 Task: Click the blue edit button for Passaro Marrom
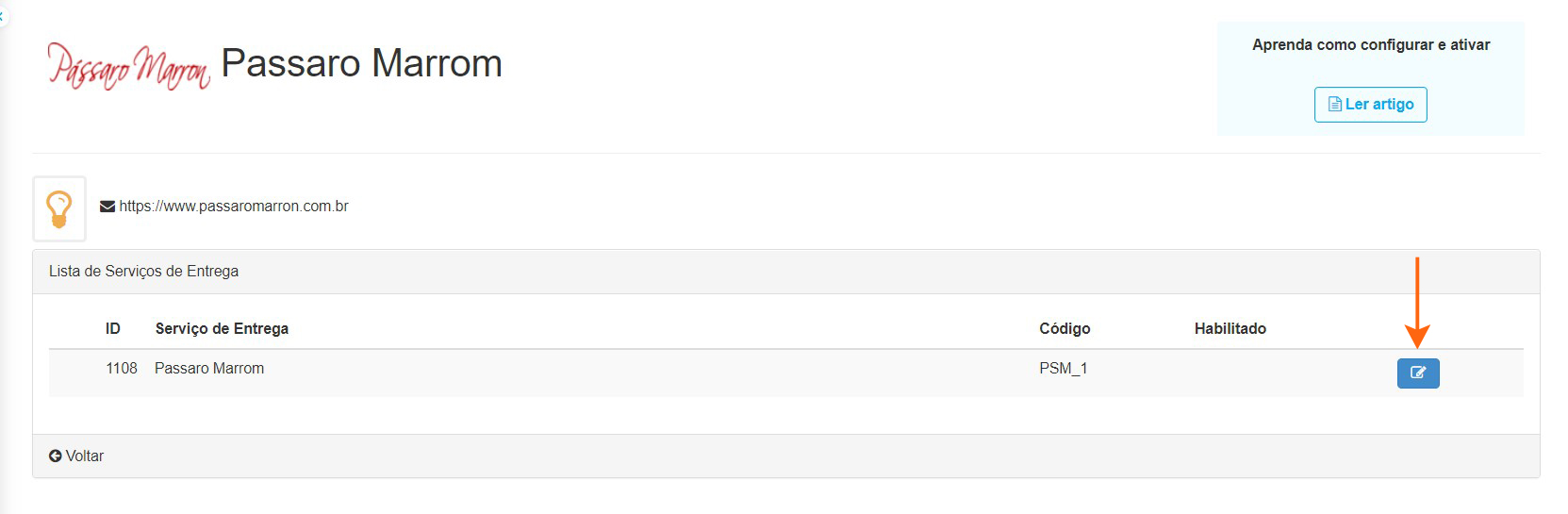click(1417, 373)
